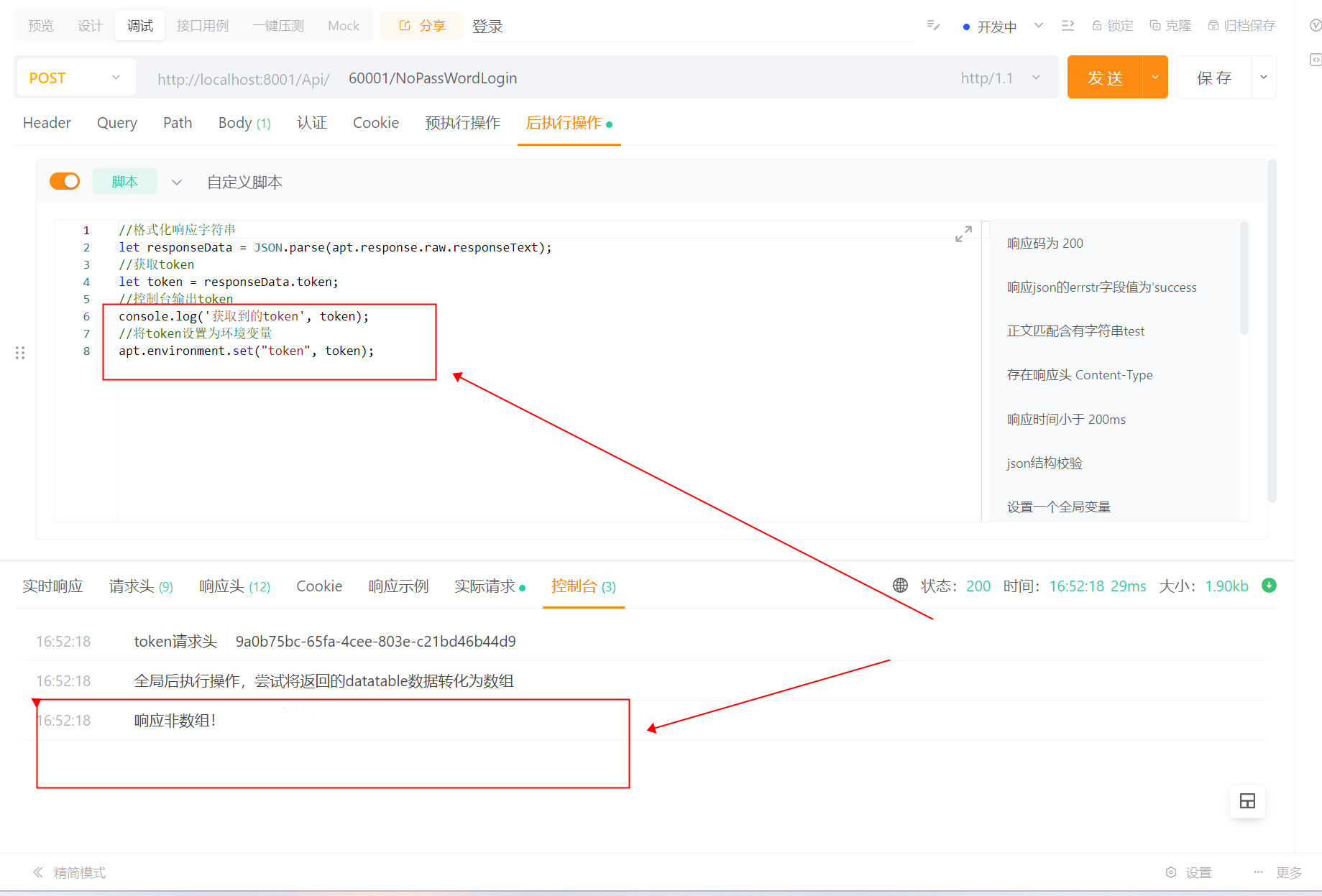Viewport: 1322px width, 896px height.
Task: Click the indent list icon beside status dropdown
Action: pos(1068,26)
